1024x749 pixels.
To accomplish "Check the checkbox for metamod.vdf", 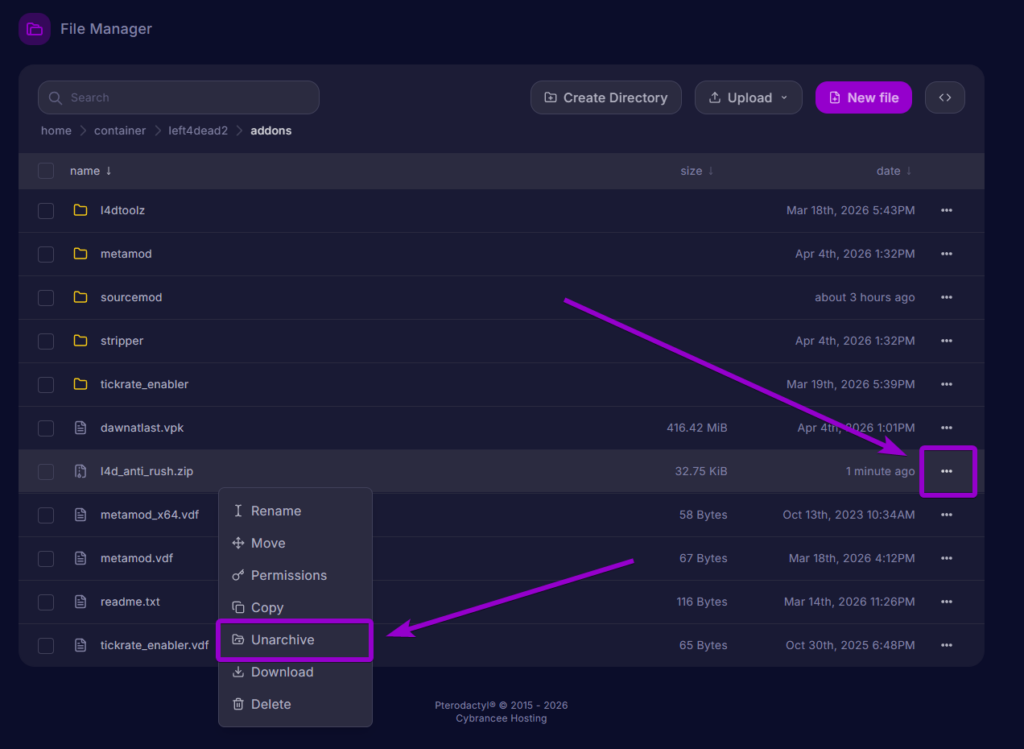I will coord(45,558).
